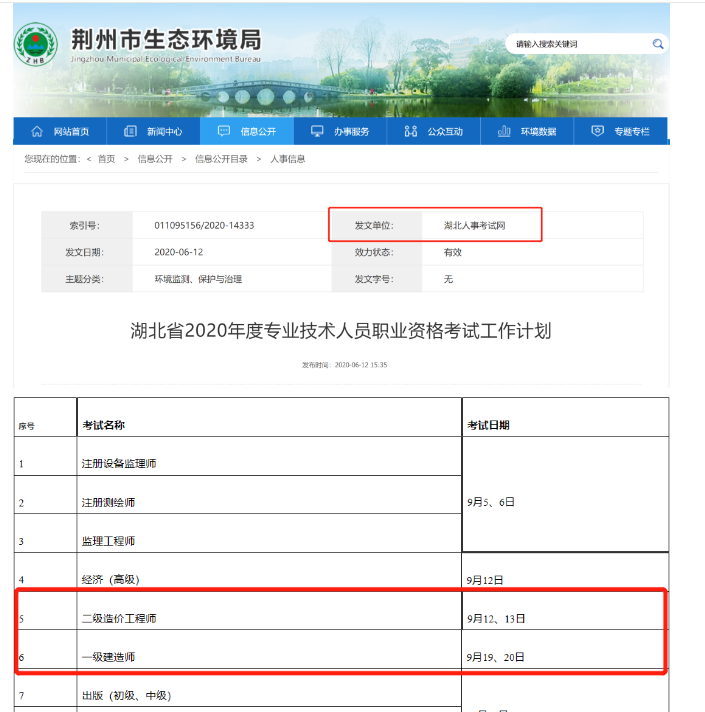This screenshot has height=712, width=705.
Task: Click the exam date 9月12、13日
Action: coord(496,619)
